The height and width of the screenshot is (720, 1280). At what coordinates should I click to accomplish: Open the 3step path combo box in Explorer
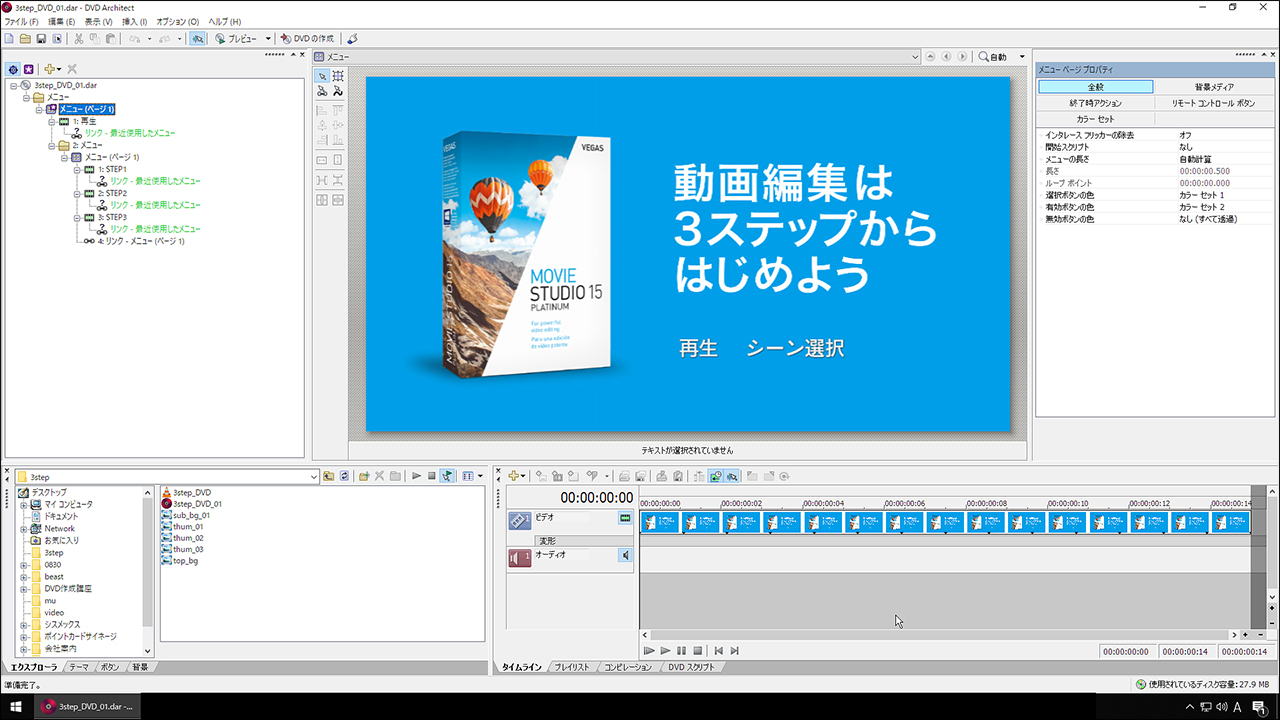167,477
